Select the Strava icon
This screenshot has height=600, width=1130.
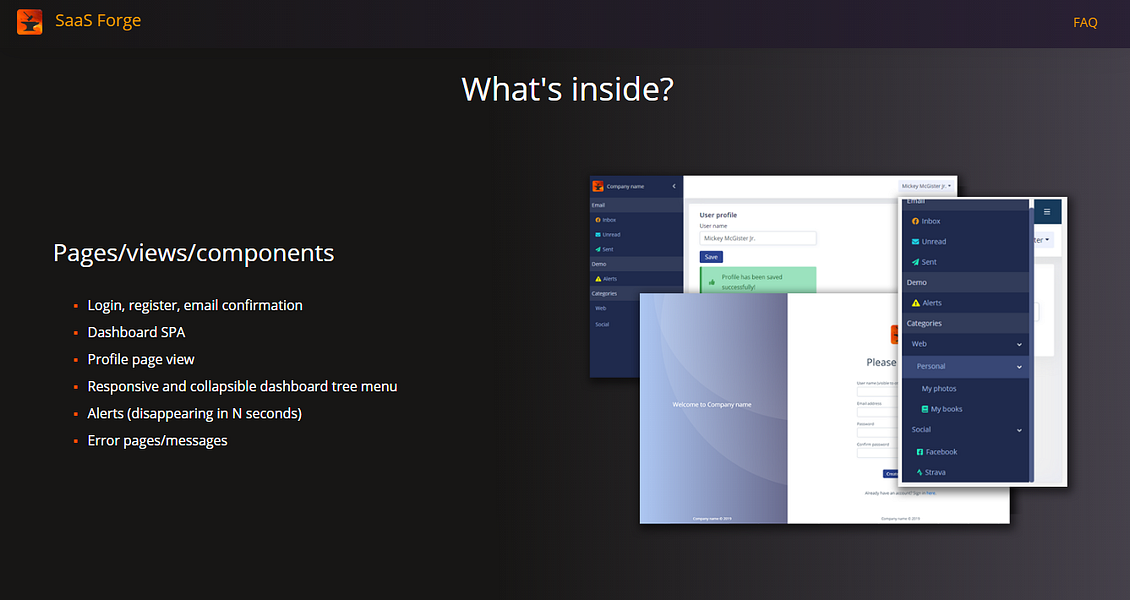pos(919,471)
